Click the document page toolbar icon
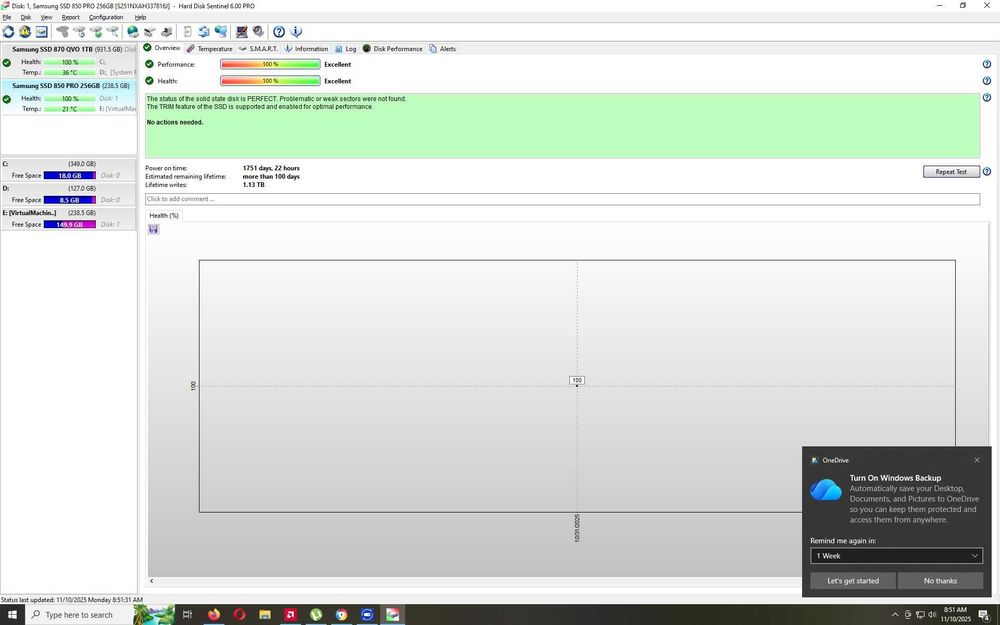Screen dimensions: 1000x625 point(188,31)
